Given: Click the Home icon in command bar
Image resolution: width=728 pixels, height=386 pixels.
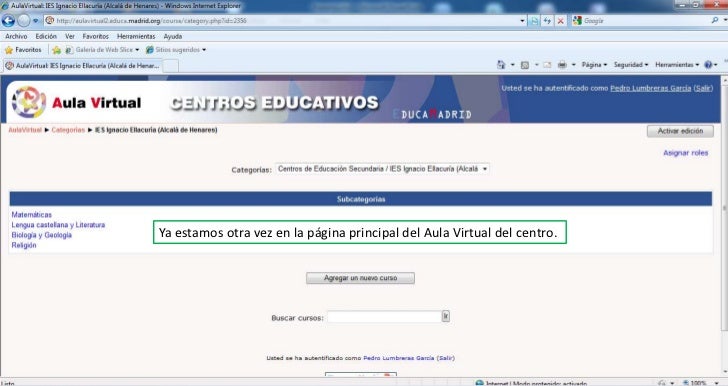Looking at the screenshot, I should point(501,65).
